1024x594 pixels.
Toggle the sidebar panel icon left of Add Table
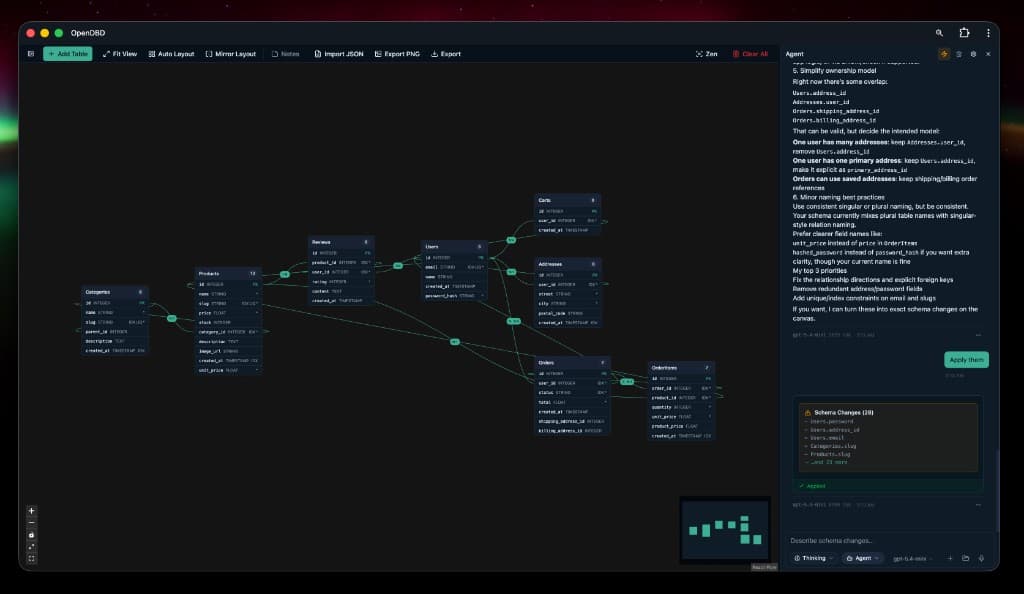pos(31,54)
